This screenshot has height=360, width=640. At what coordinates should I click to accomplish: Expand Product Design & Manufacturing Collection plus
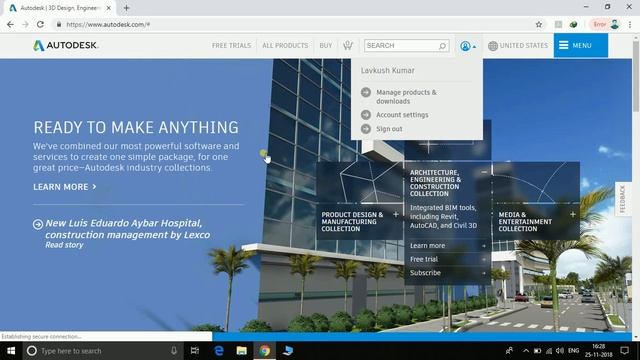[396, 214]
